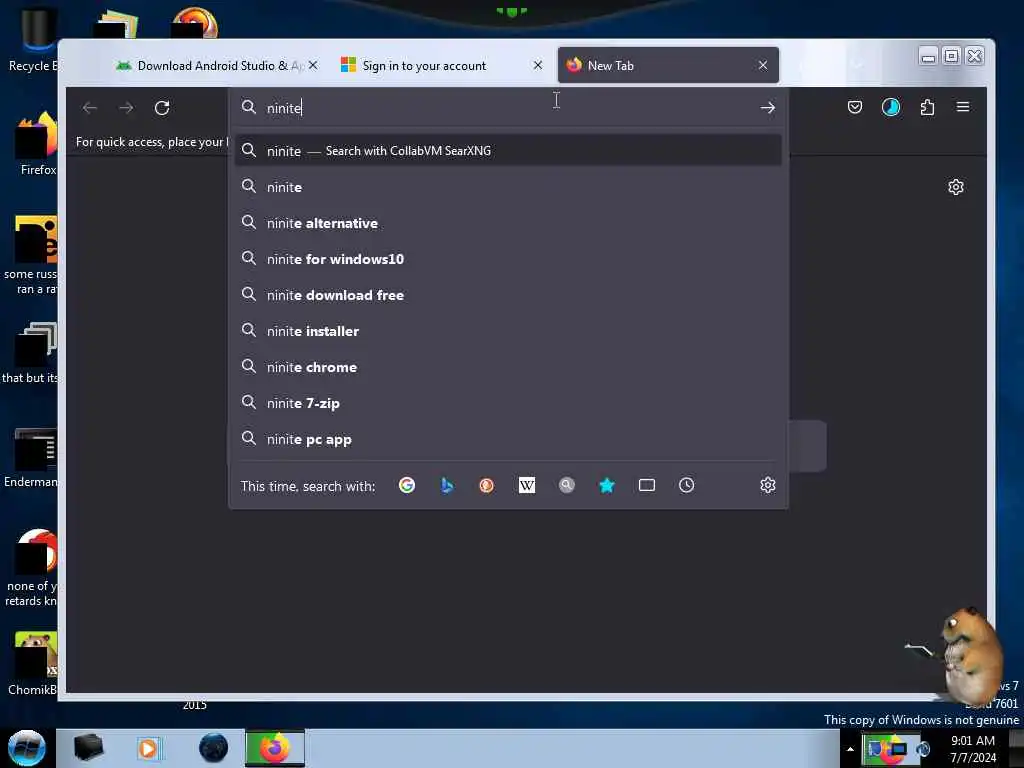This screenshot has height=768, width=1024.
Task: Open the Firefox hamburger application menu
Action: [963, 106]
